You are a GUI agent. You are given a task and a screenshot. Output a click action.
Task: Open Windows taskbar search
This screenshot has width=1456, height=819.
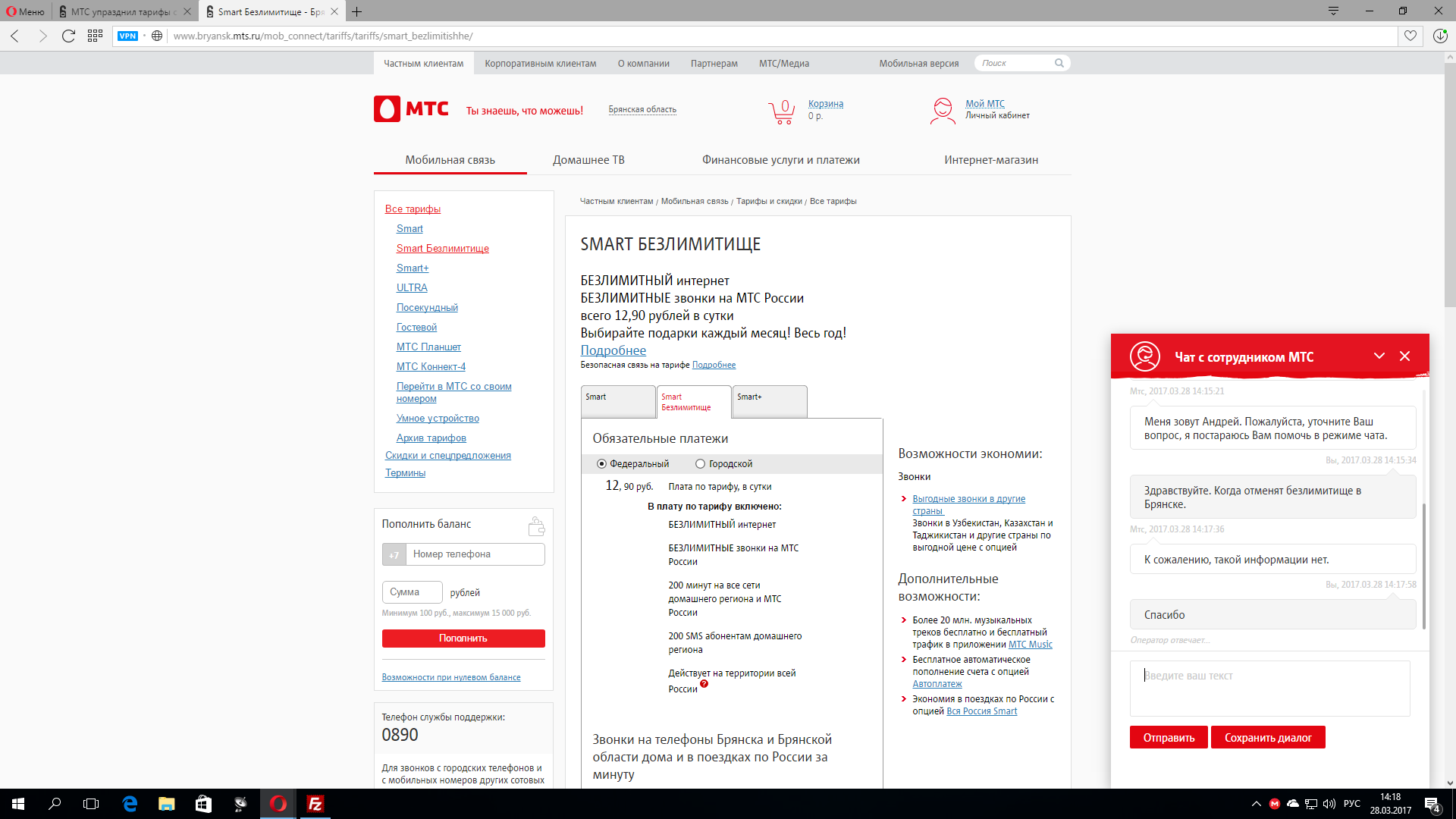[x=55, y=804]
